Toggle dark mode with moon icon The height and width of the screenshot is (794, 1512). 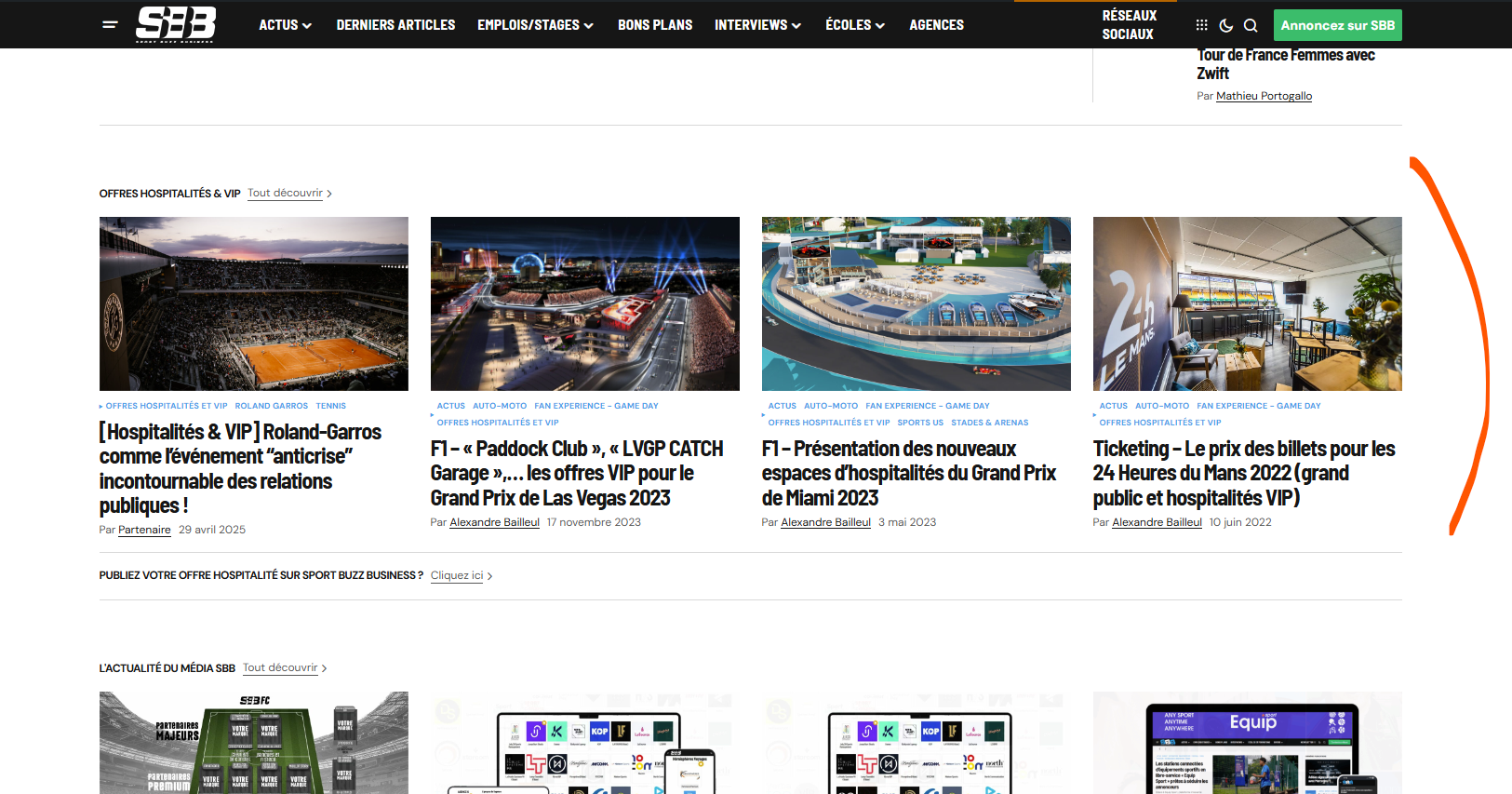[x=1226, y=25]
